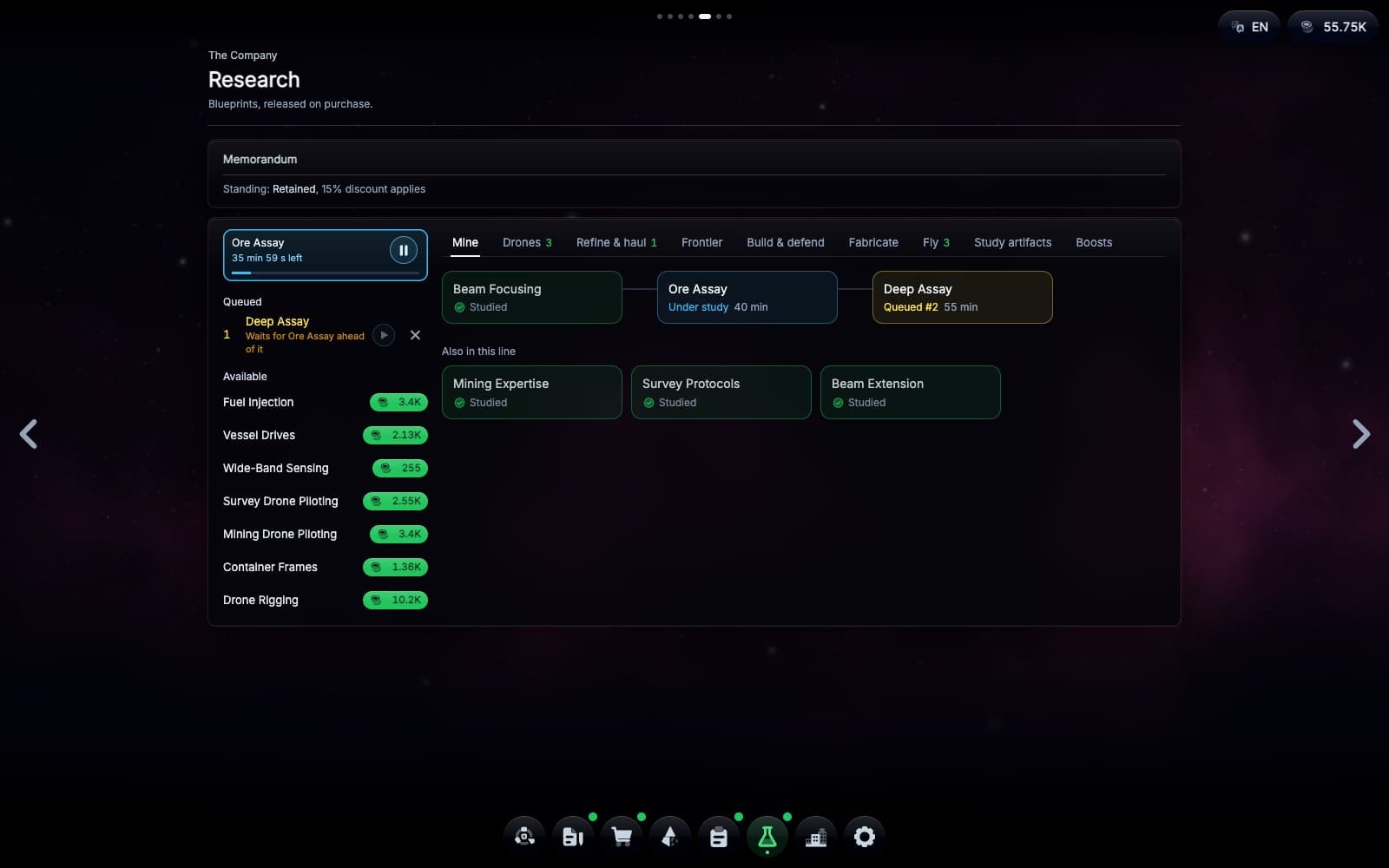Pause the Ore Assay research

pyautogui.click(x=404, y=251)
